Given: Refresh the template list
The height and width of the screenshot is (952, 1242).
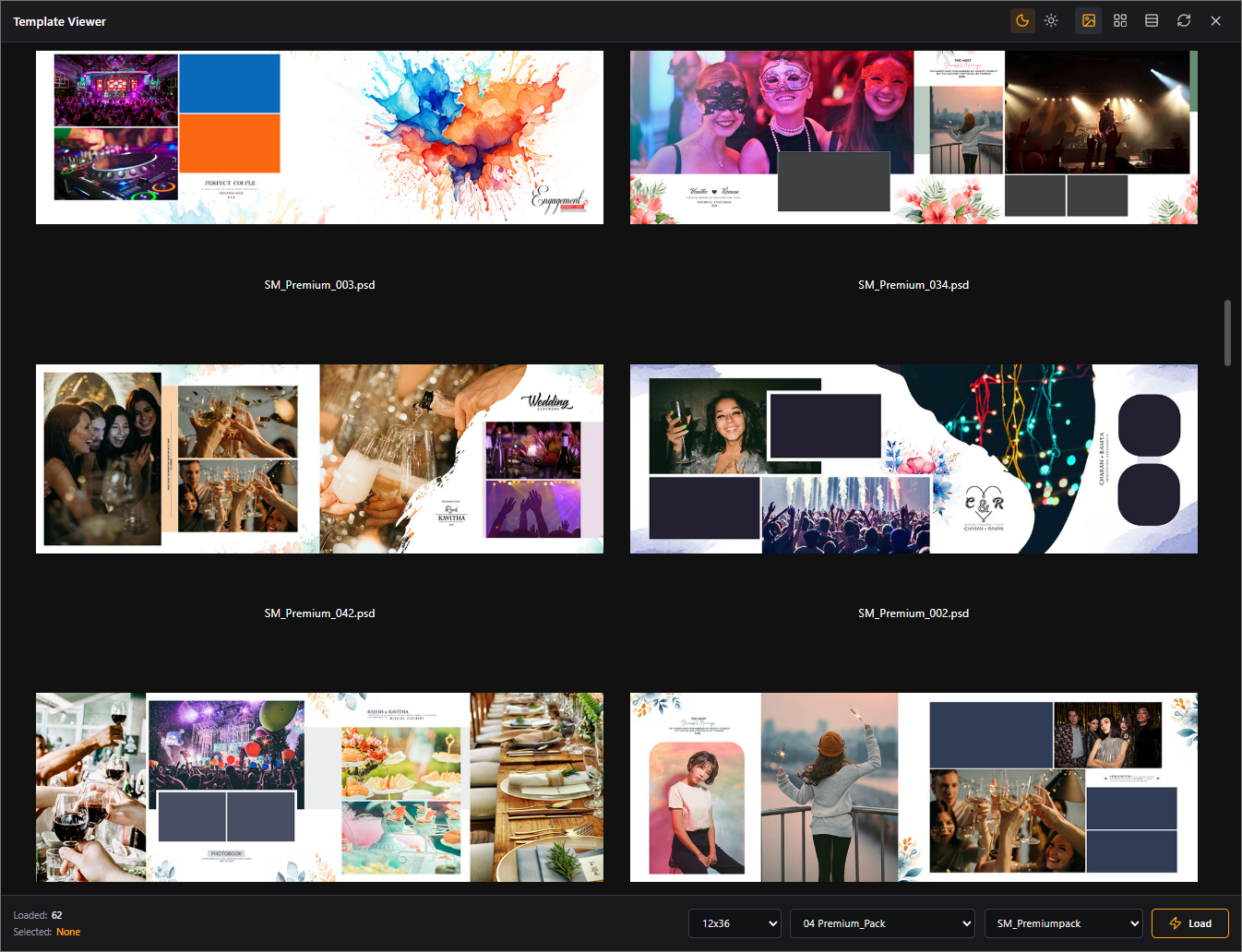Looking at the screenshot, I should coord(1184,20).
